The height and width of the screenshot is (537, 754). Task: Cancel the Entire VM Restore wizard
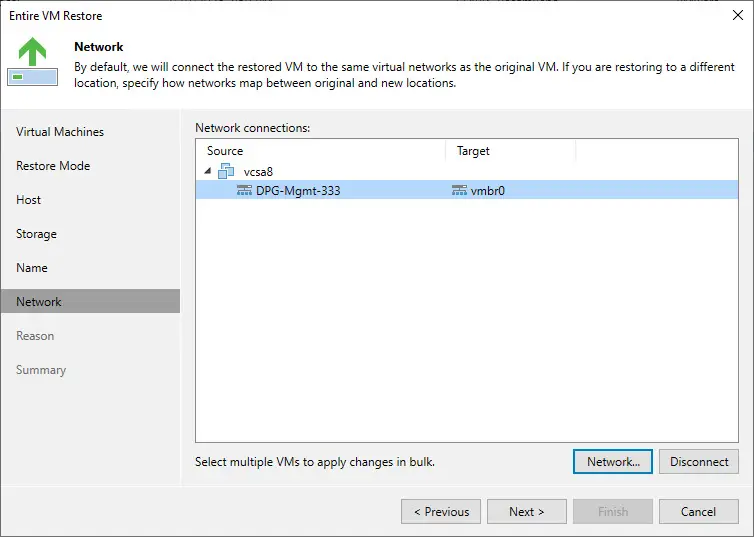click(x=698, y=512)
